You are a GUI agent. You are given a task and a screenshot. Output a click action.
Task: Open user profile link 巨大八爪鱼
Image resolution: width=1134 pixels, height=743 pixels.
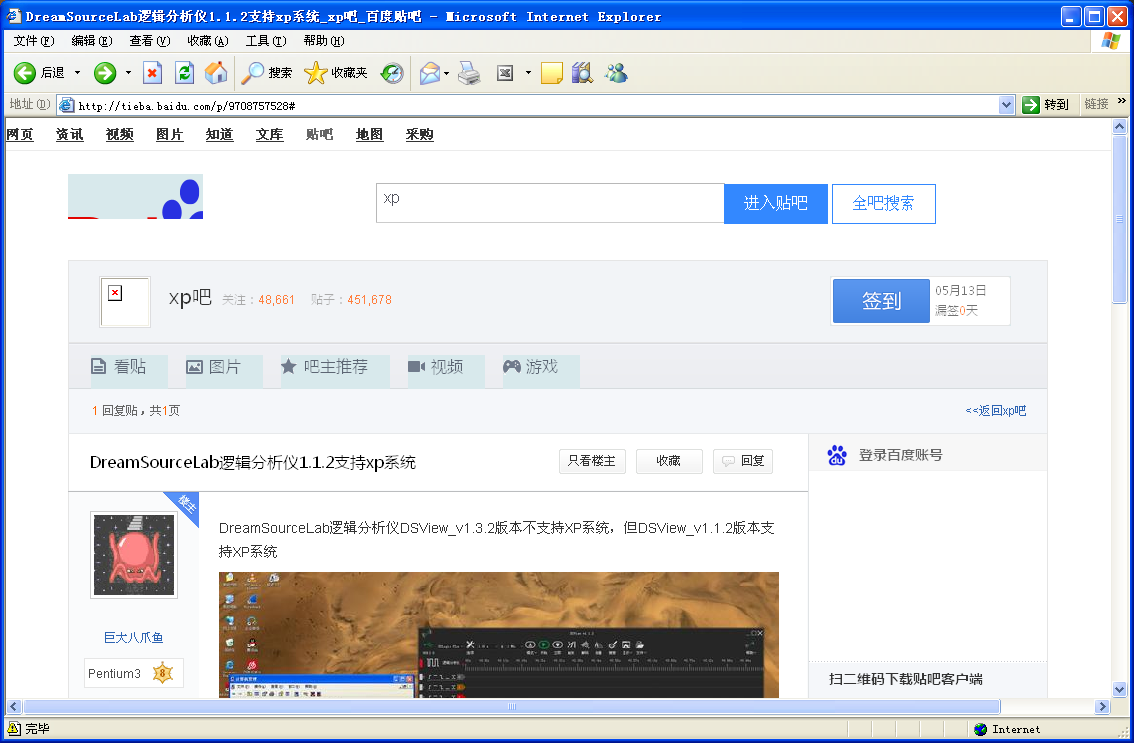133,637
